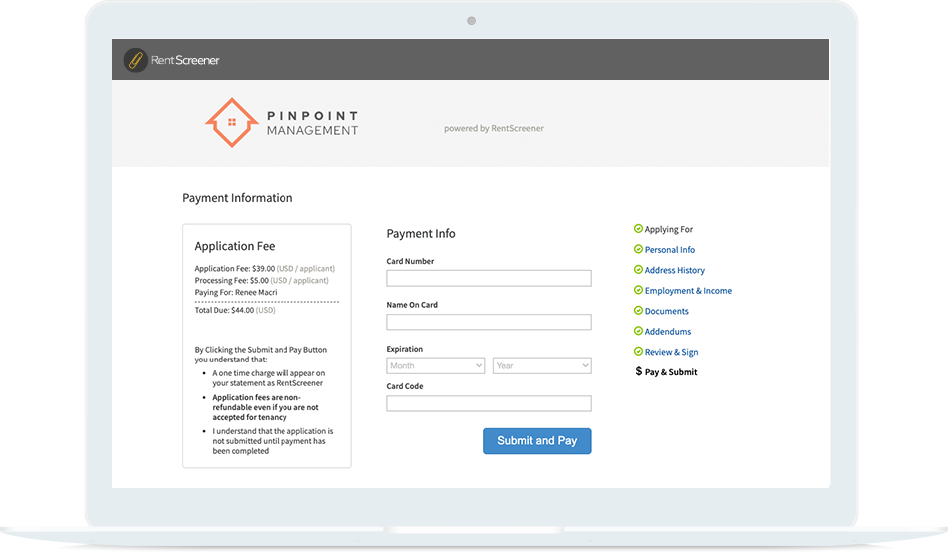Click the 'application is not submitted' bullet
Image resolution: width=948 pixels, height=554 pixels.
coord(273,441)
